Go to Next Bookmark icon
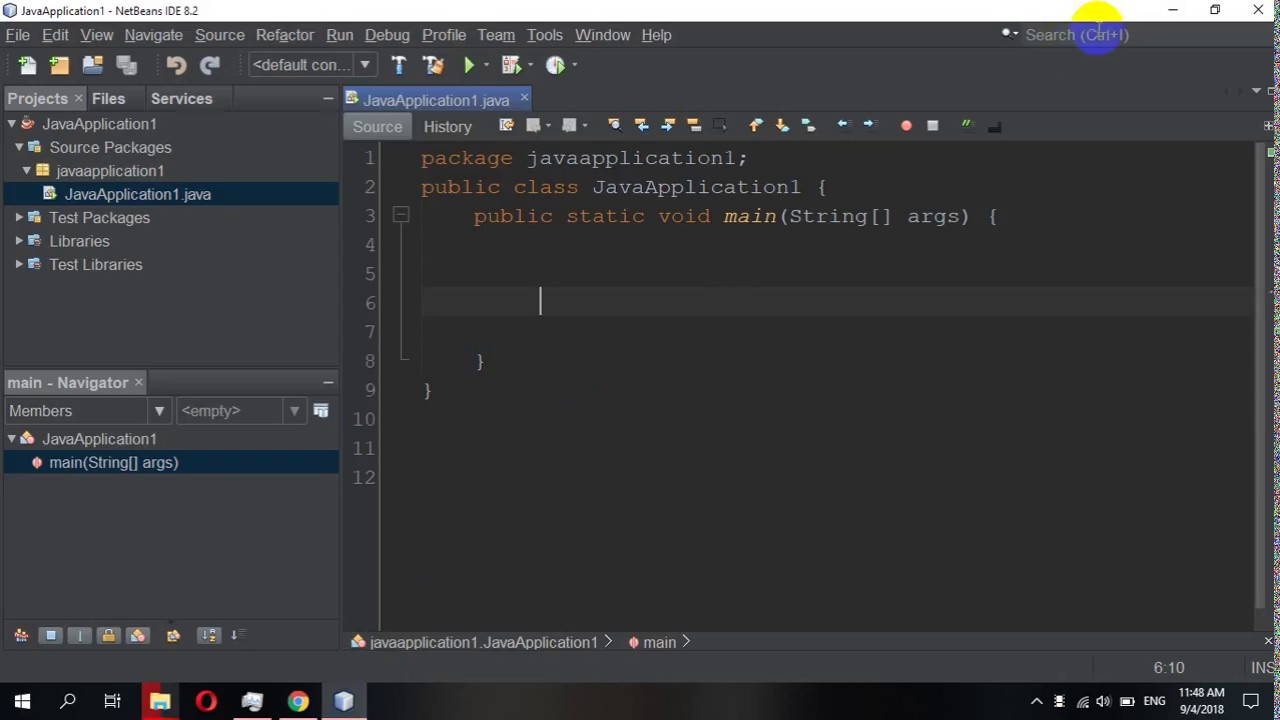1280x720 pixels. (x=782, y=125)
